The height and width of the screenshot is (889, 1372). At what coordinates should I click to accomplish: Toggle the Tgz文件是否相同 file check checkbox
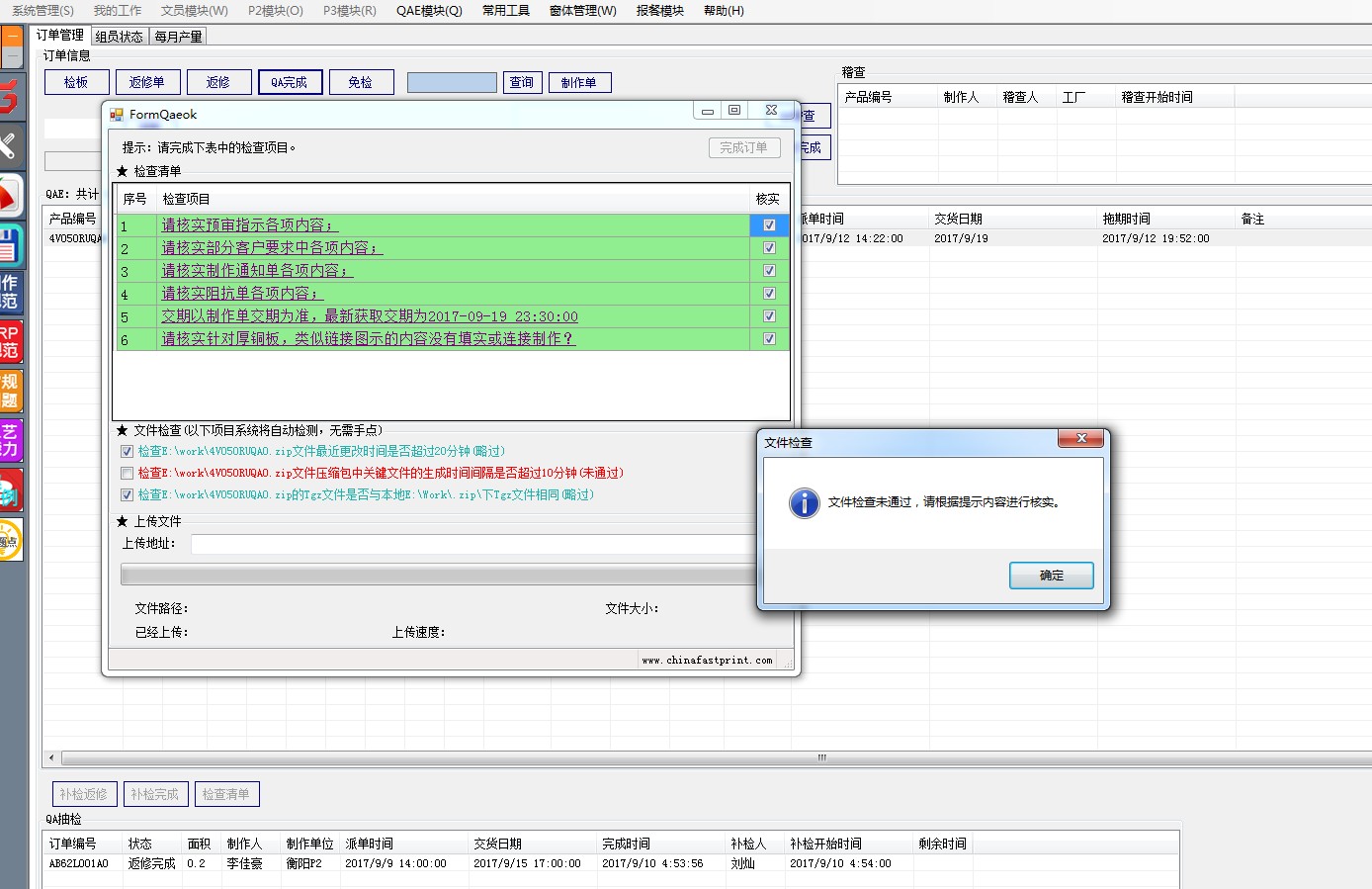tap(127, 495)
